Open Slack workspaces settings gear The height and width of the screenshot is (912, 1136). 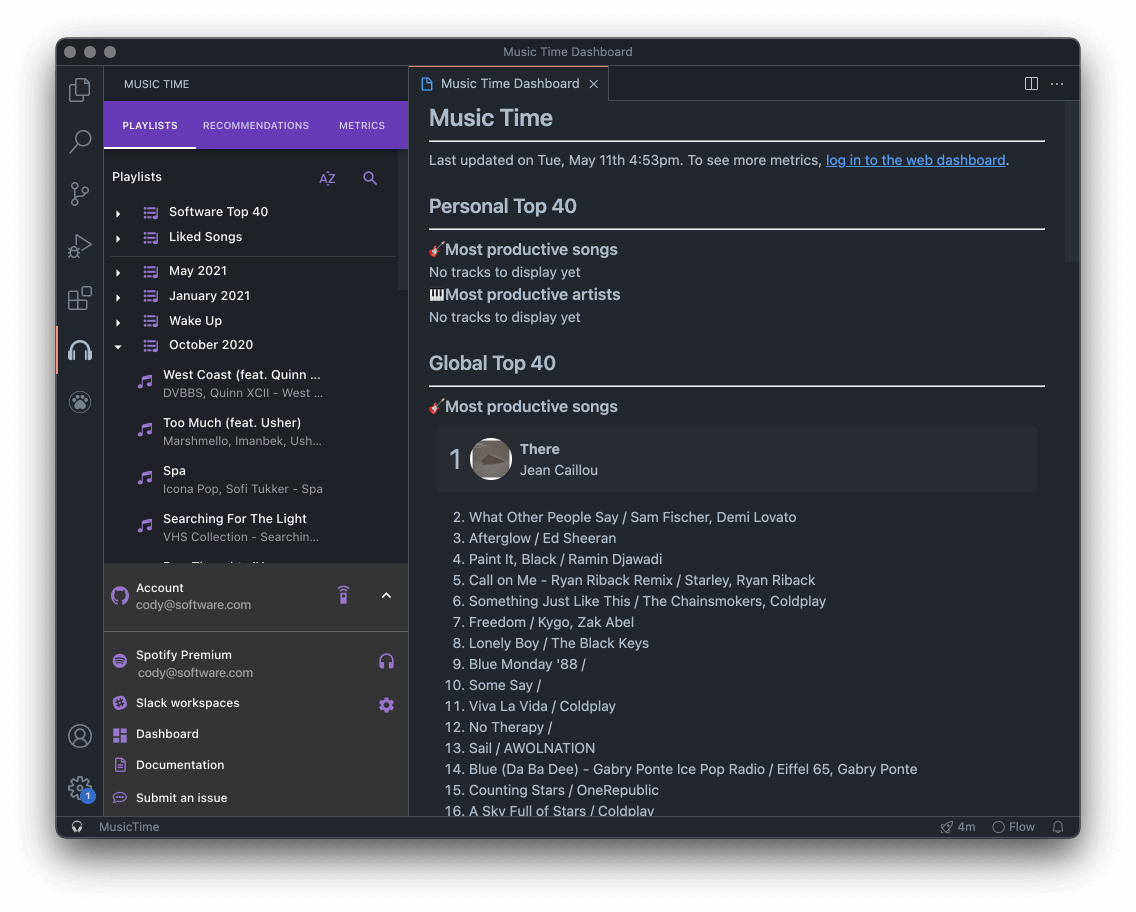(386, 704)
